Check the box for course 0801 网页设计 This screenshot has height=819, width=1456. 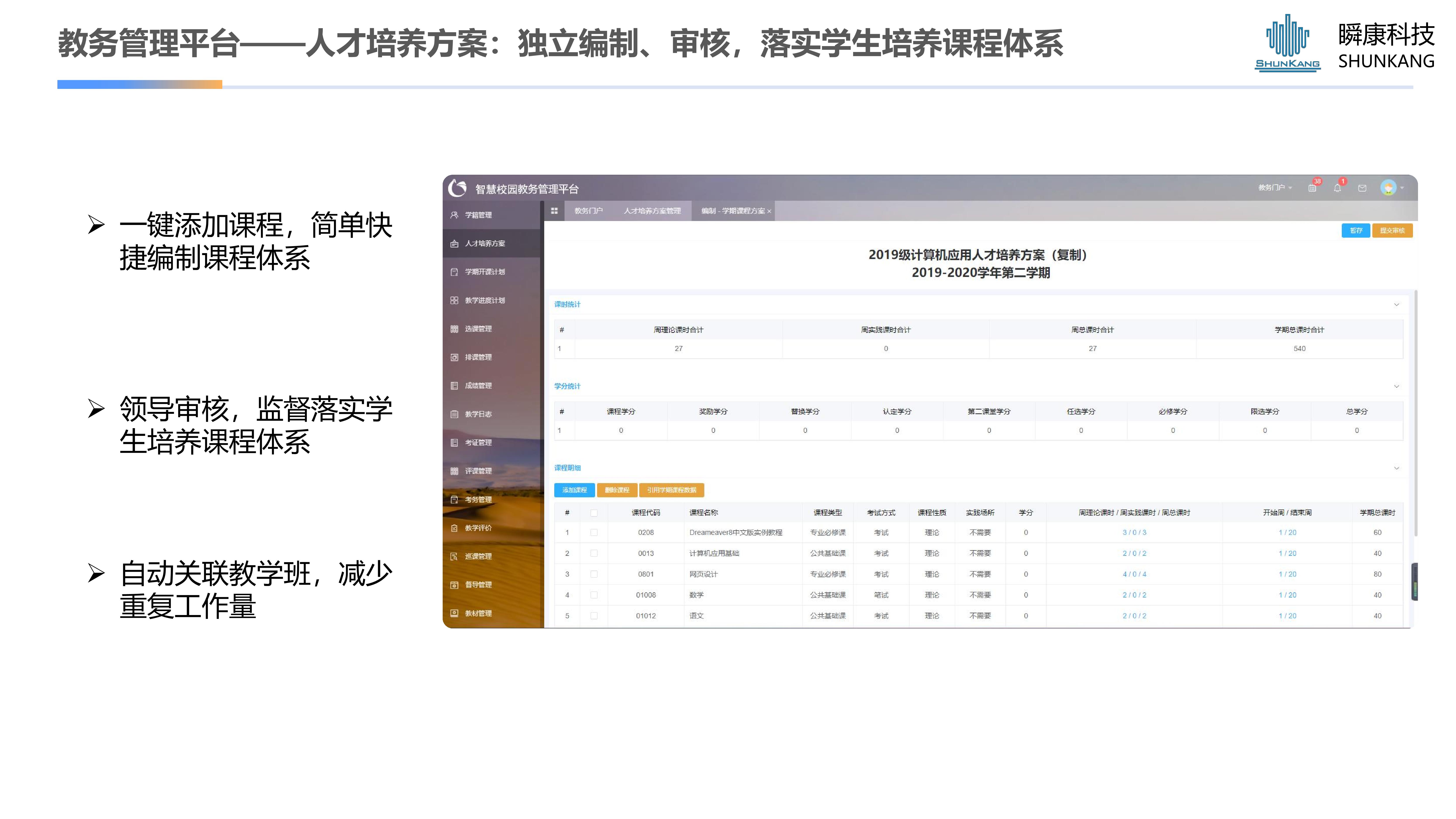point(594,574)
